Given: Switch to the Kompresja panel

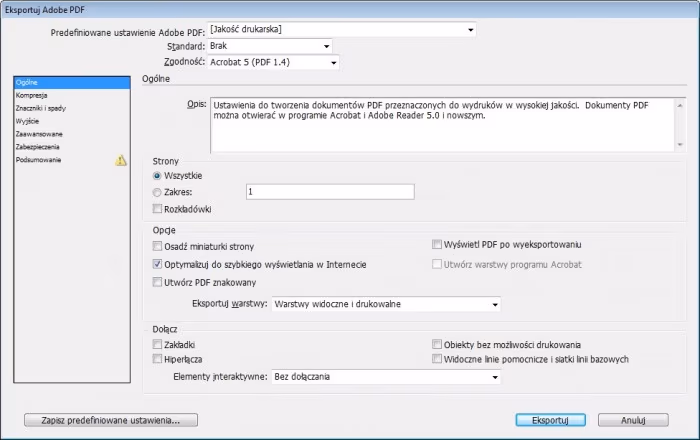Looking at the screenshot, I should 72,95.
